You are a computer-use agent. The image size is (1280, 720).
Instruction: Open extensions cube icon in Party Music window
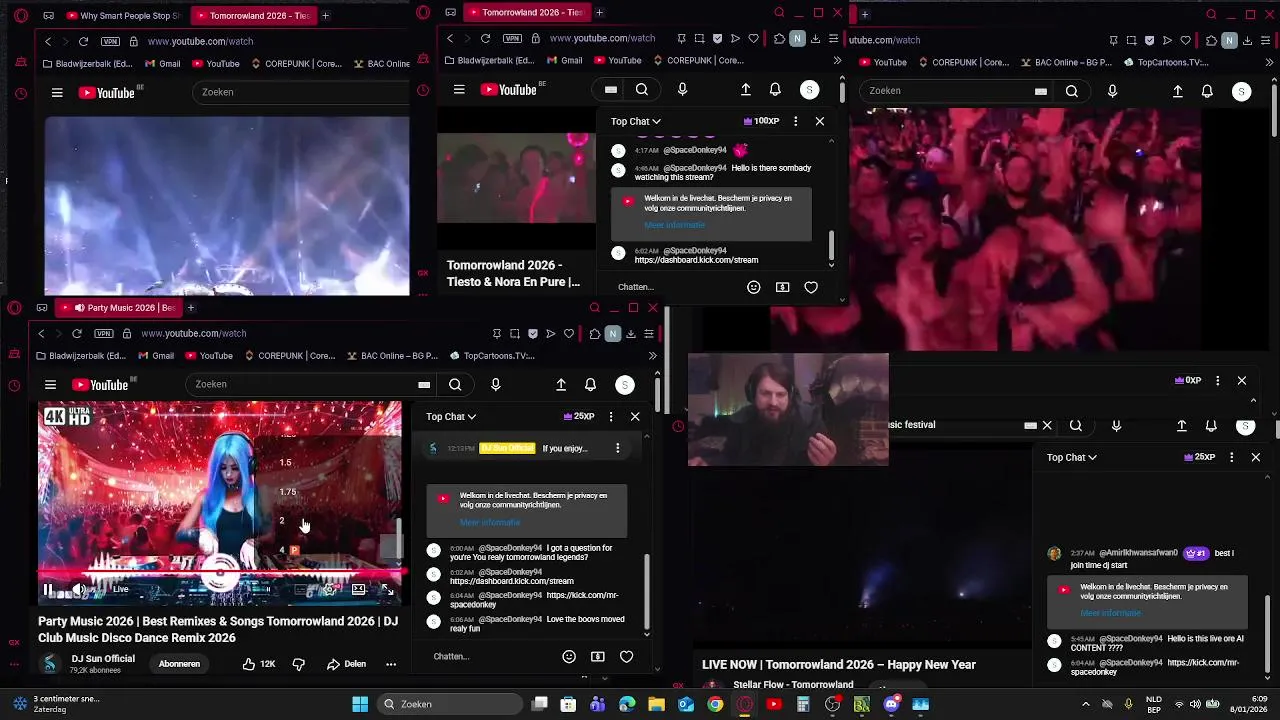(595, 334)
